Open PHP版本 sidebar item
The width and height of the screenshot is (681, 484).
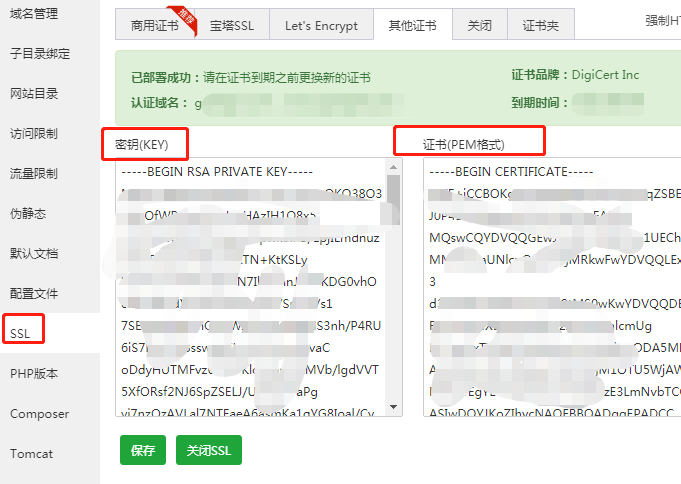click(34, 374)
